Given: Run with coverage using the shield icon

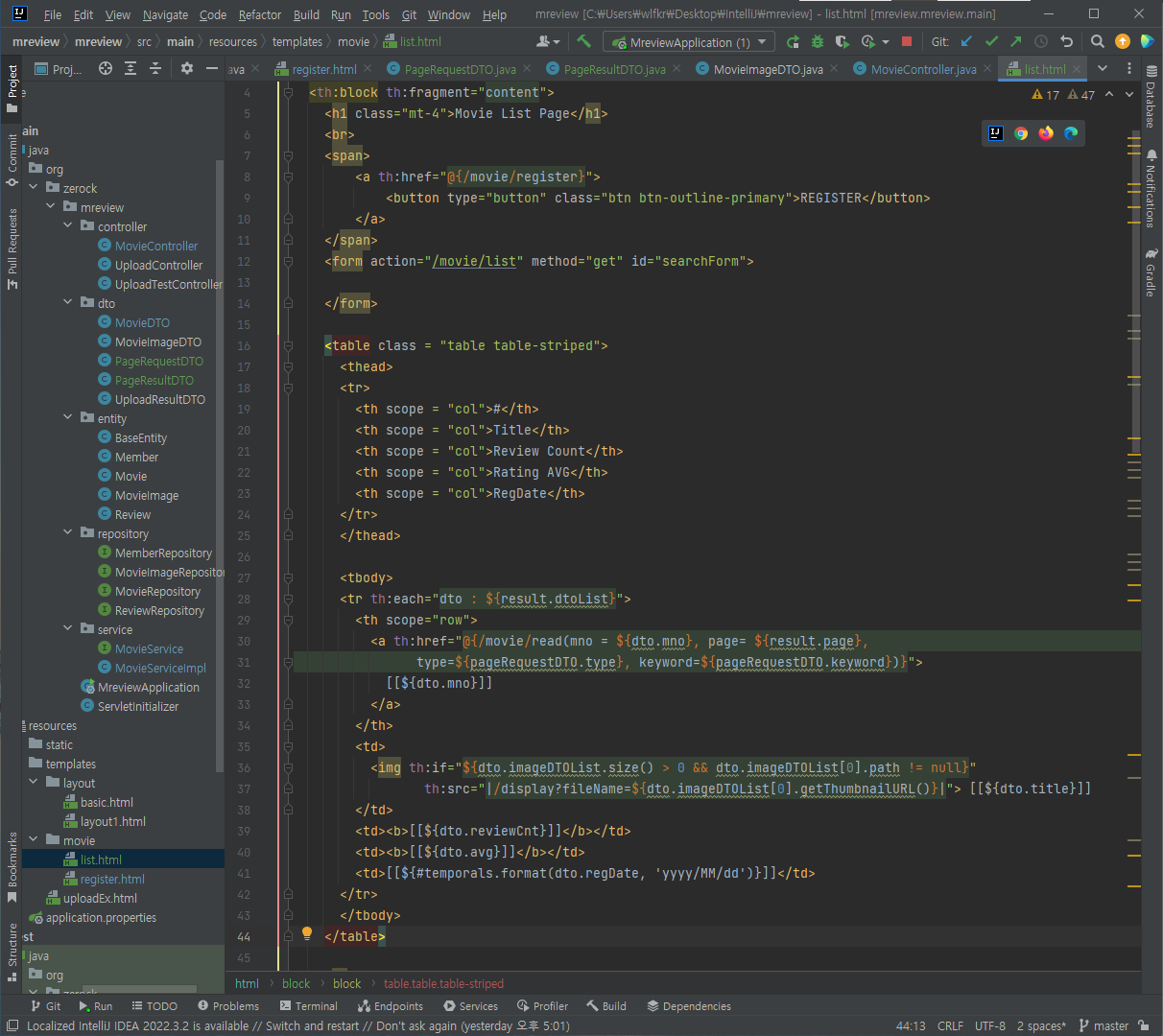Looking at the screenshot, I should [843, 41].
